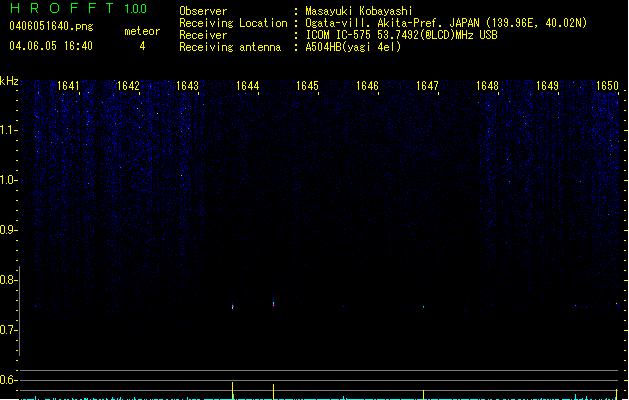Click the 1.0 kHz frequency tick label
Screen dimensions: 629x400
point(8,180)
